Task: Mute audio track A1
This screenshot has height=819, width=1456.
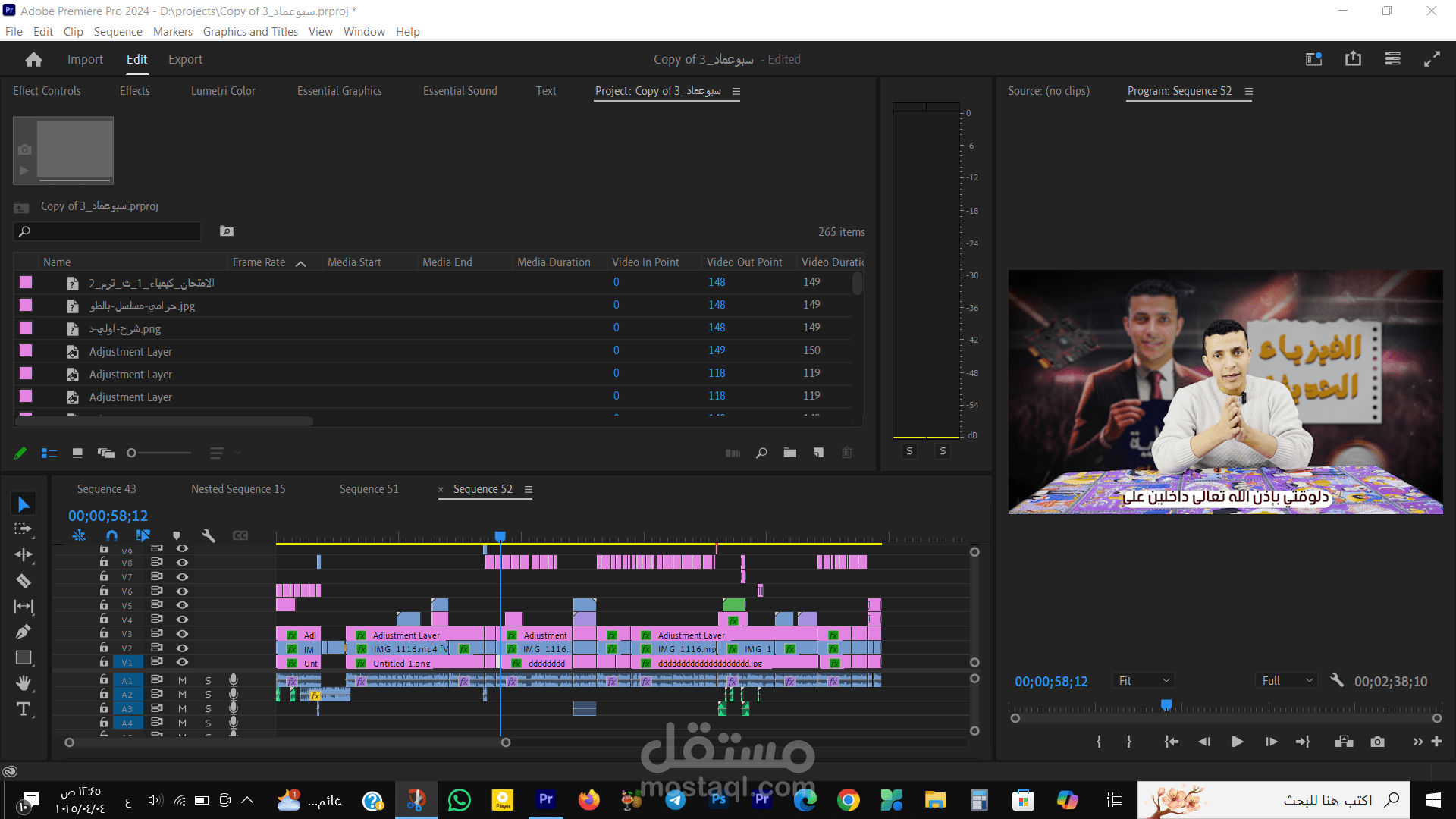Action: coord(182,680)
